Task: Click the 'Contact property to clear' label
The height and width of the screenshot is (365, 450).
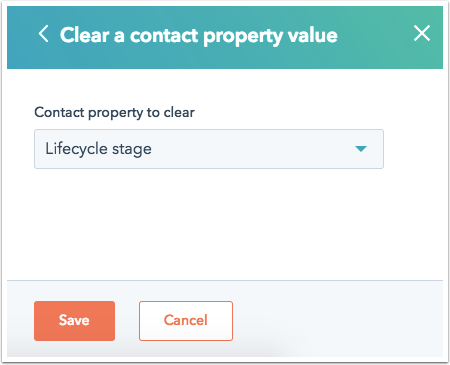Action: coord(114,113)
